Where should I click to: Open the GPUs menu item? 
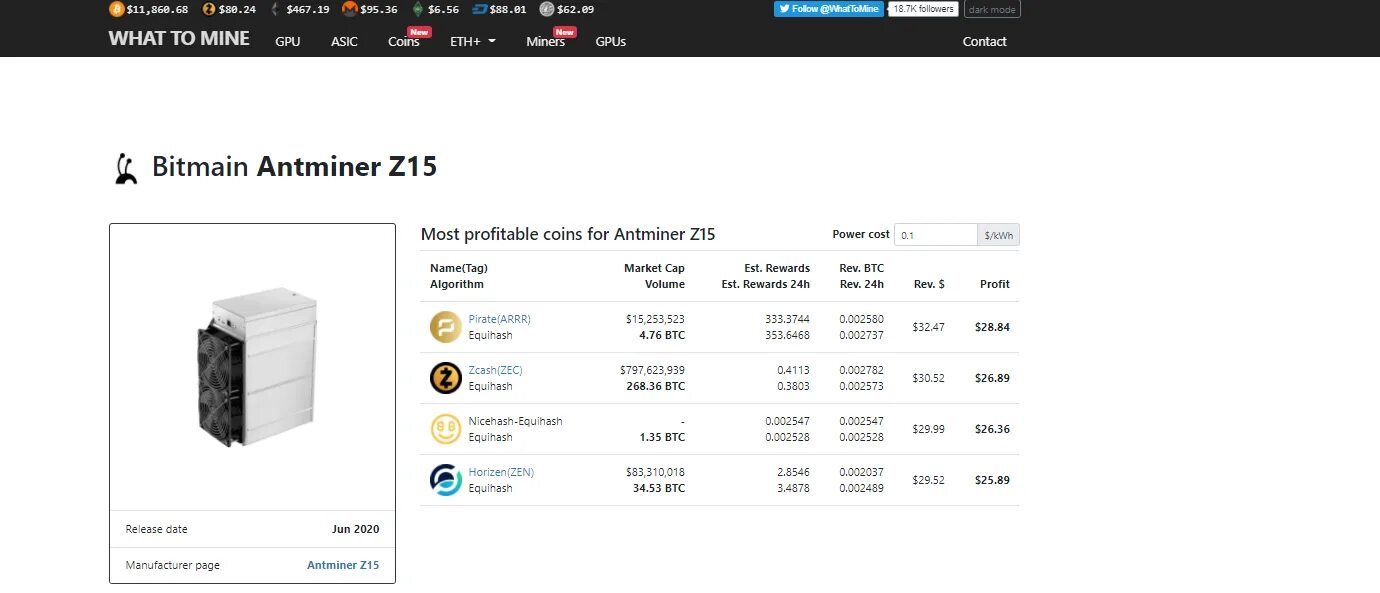click(x=611, y=41)
